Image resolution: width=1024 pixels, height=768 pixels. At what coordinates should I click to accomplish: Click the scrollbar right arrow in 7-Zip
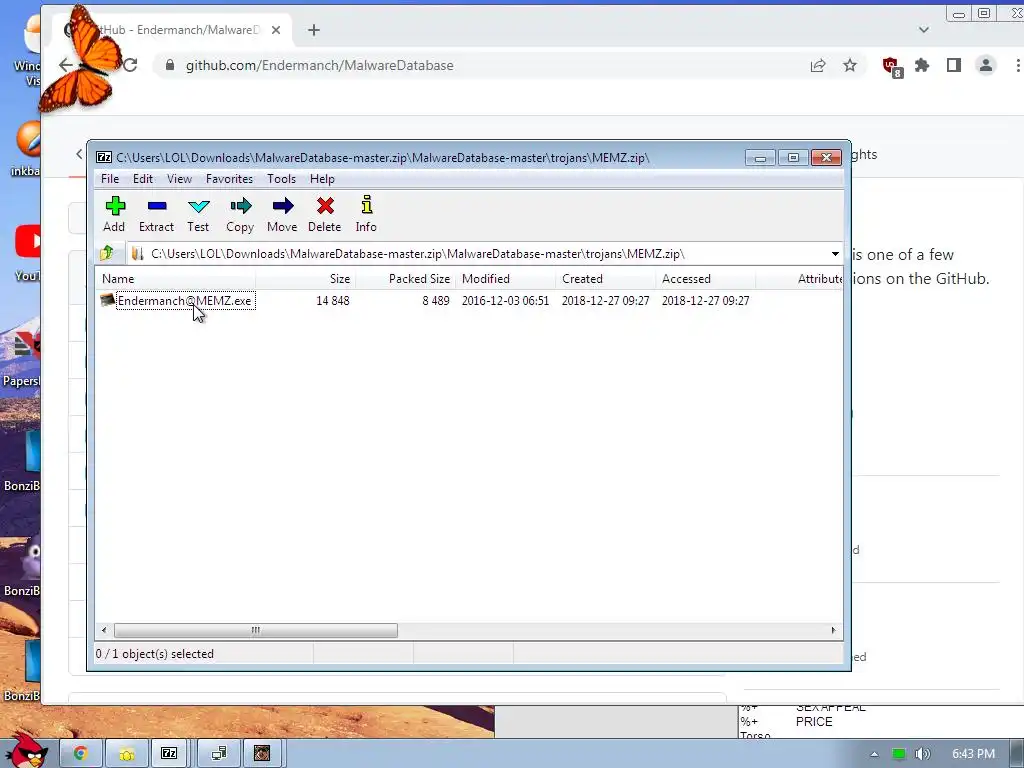(833, 630)
